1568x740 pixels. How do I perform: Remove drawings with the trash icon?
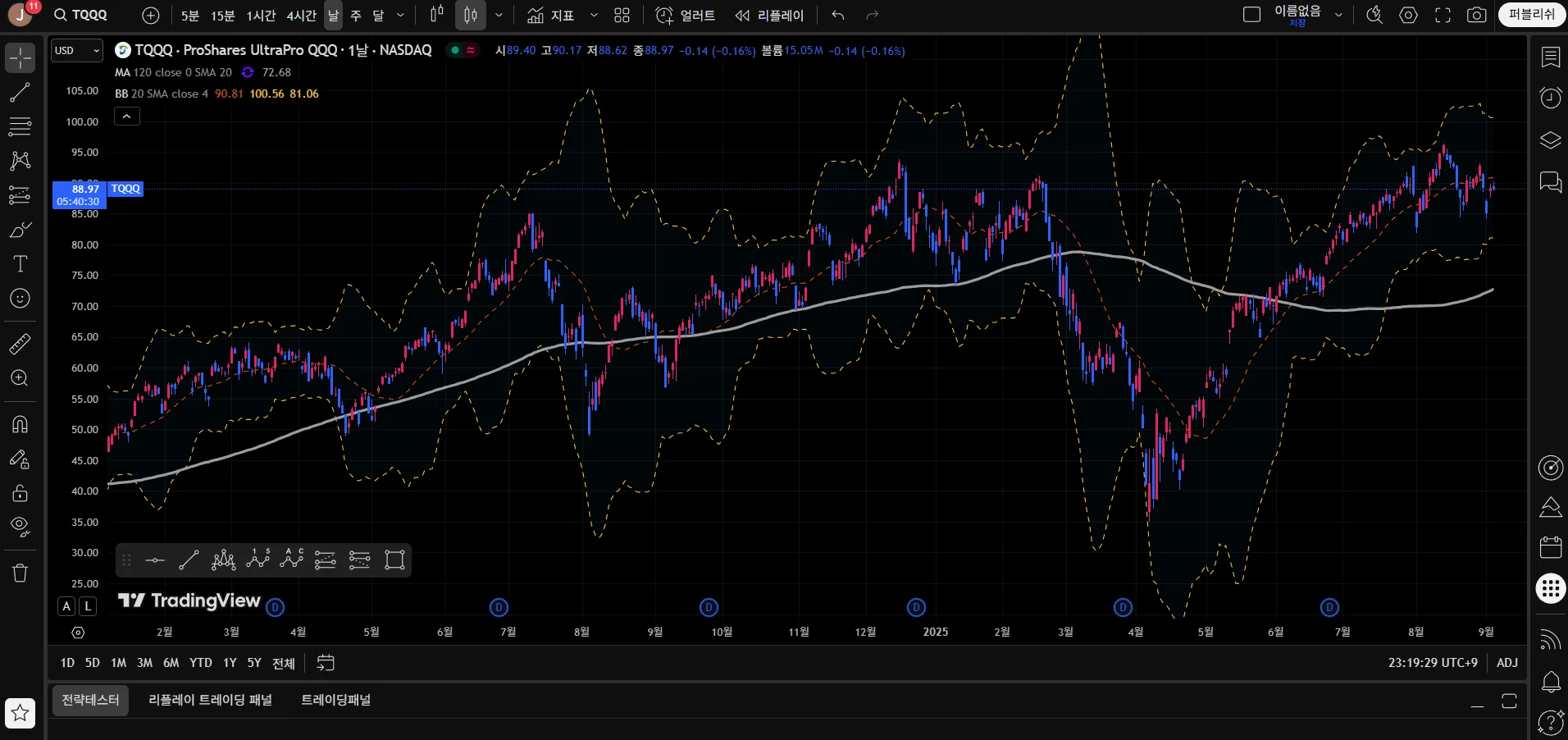pos(20,573)
